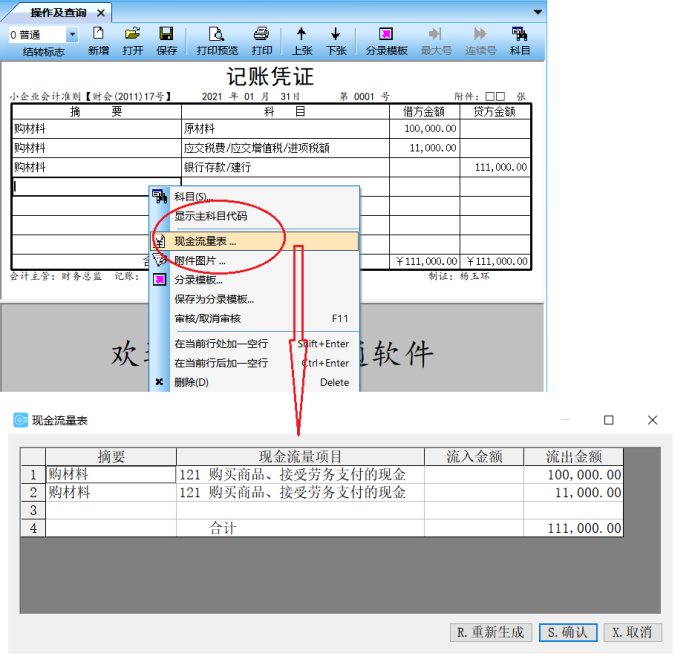Click the 打印 printer icon
The image size is (692, 656).
point(262,40)
